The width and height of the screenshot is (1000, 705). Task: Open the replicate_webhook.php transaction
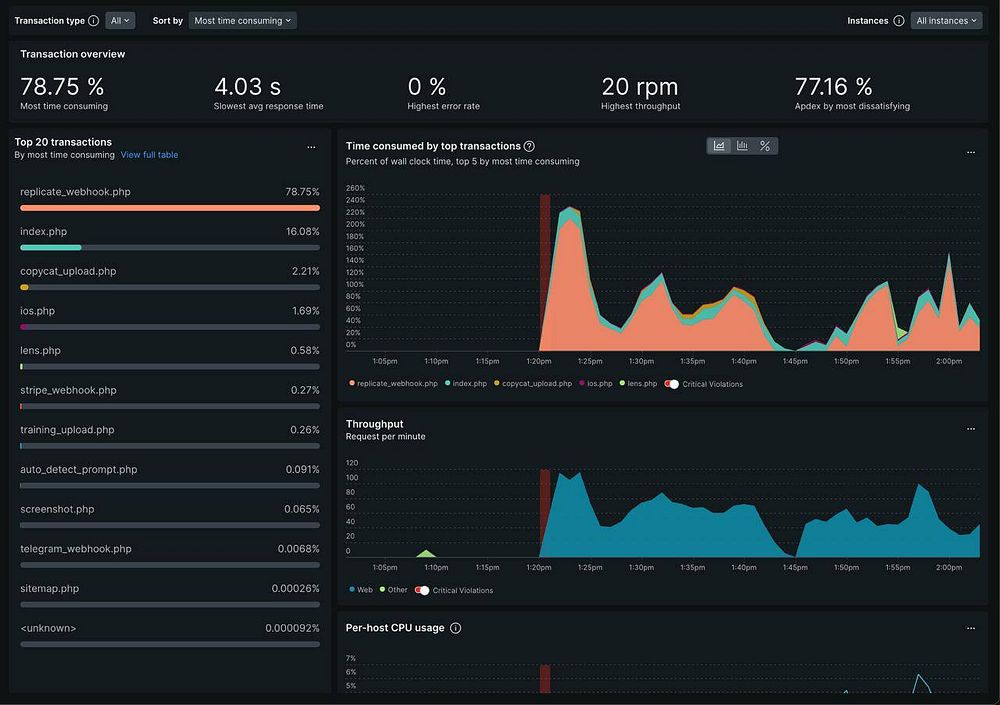[75, 192]
